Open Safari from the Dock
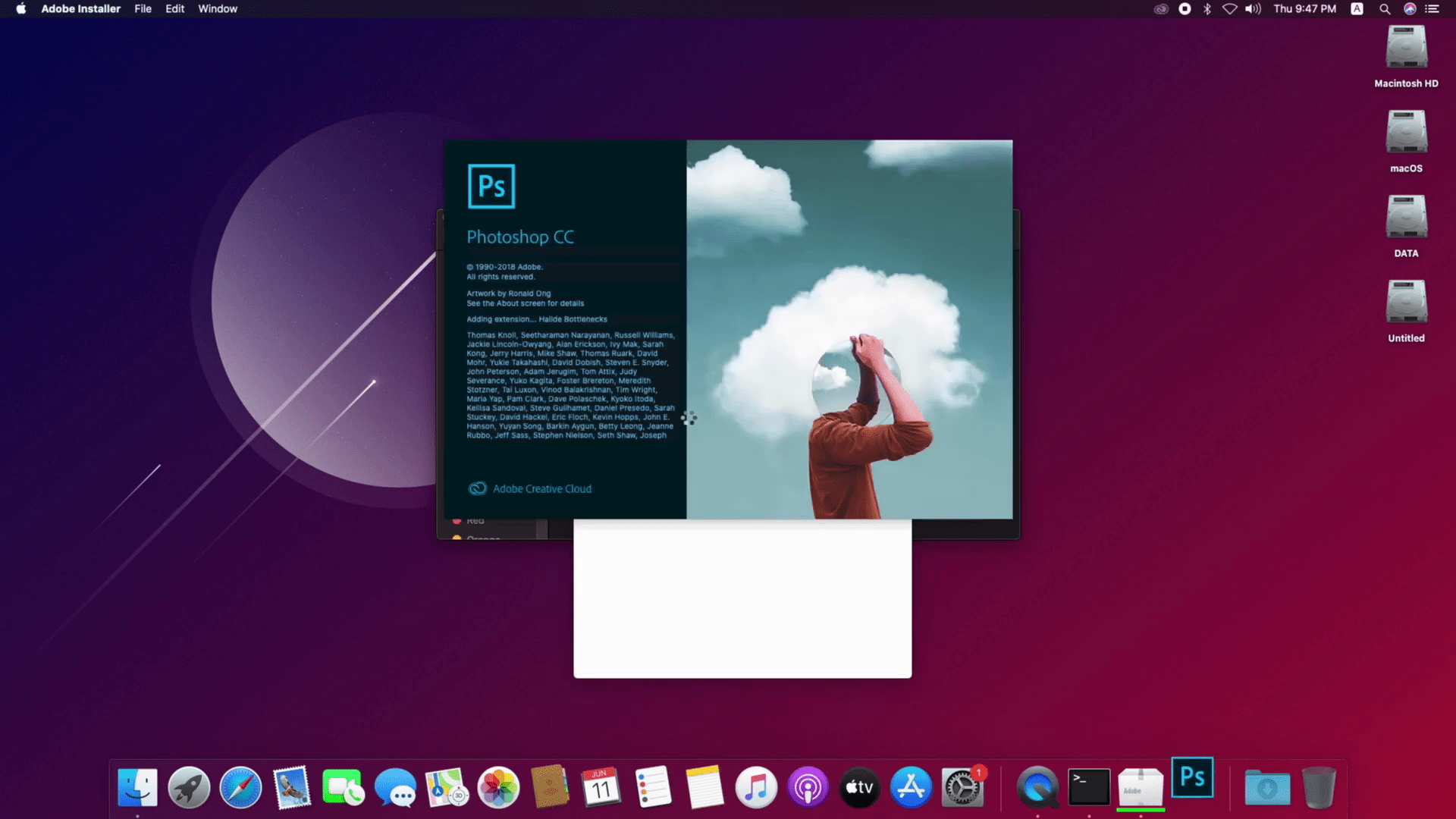1456x819 pixels. click(x=240, y=787)
